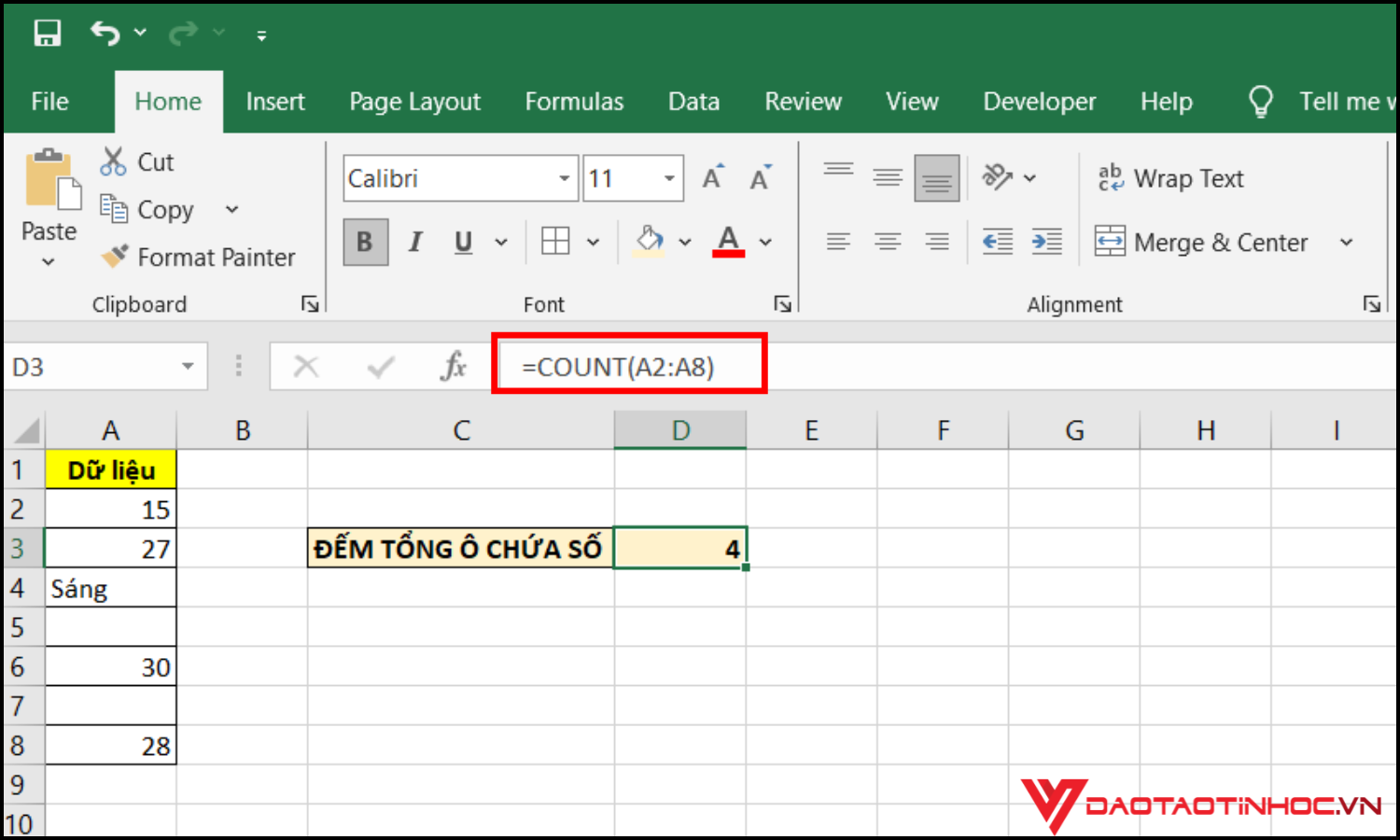
Task: Toggle Wrap Text option
Action: tap(1171, 178)
